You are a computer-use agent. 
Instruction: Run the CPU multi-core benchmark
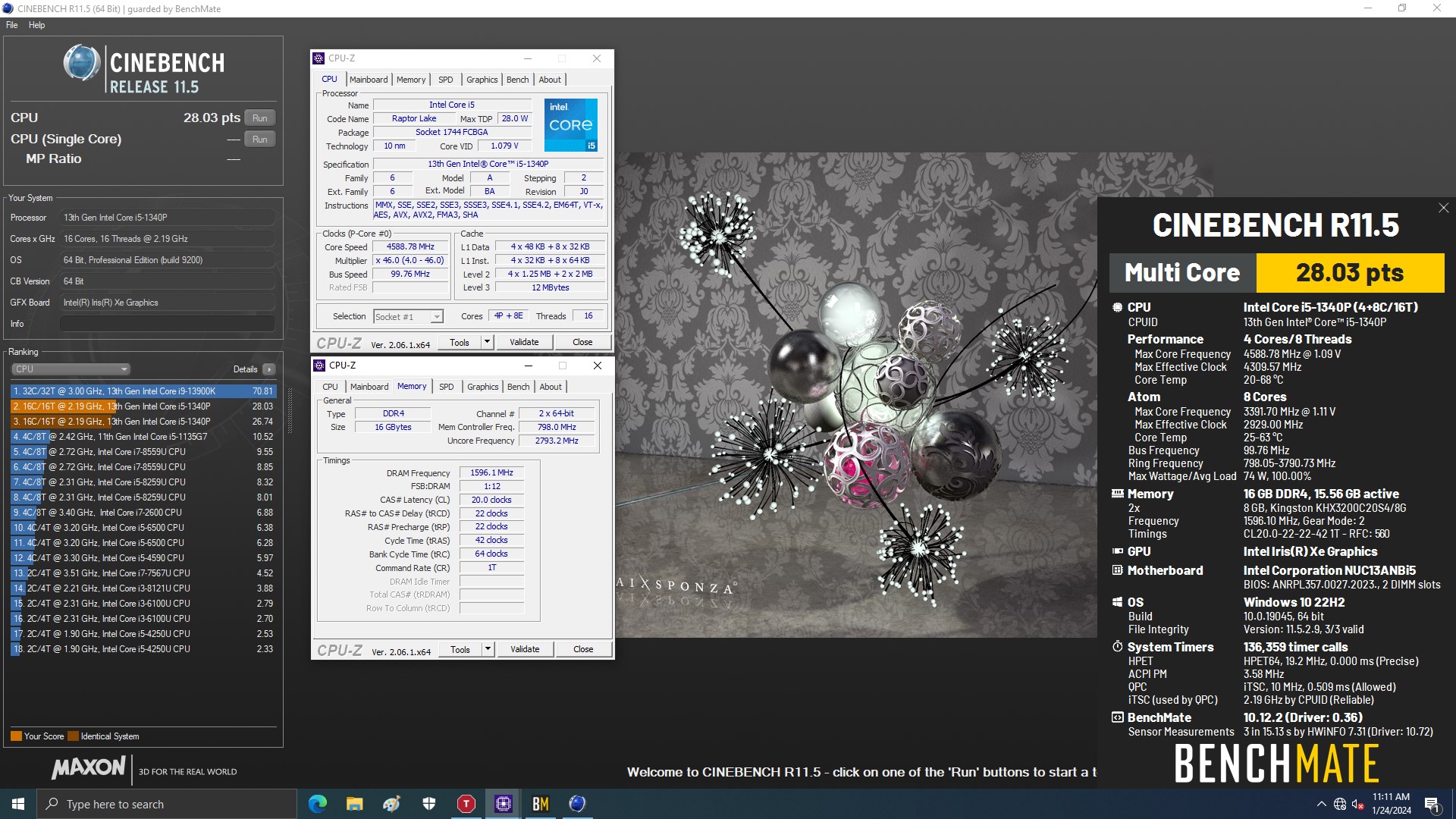[x=260, y=118]
